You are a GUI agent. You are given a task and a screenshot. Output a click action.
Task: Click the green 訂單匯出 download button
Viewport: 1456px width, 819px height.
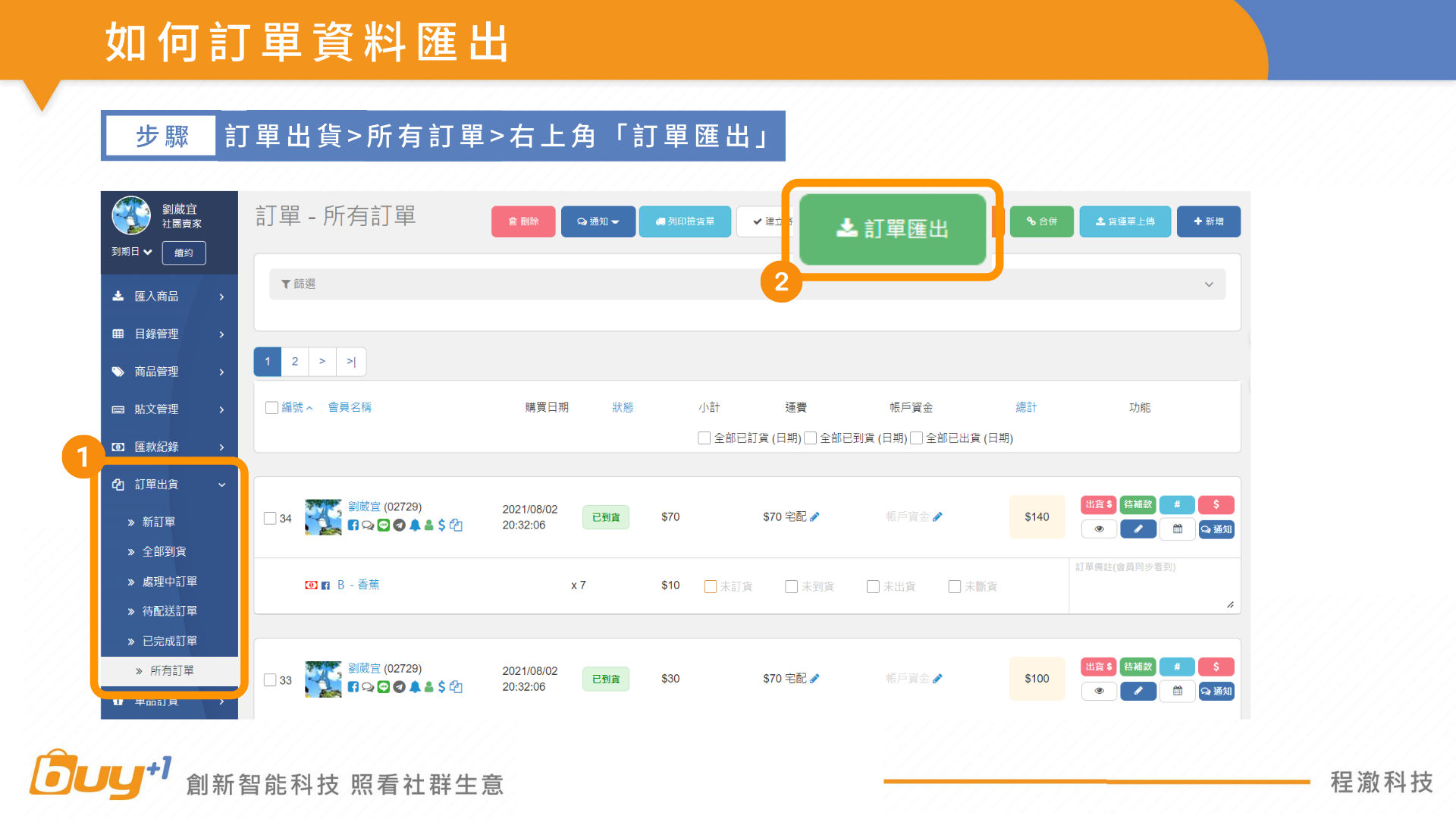click(x=893, y=228)
